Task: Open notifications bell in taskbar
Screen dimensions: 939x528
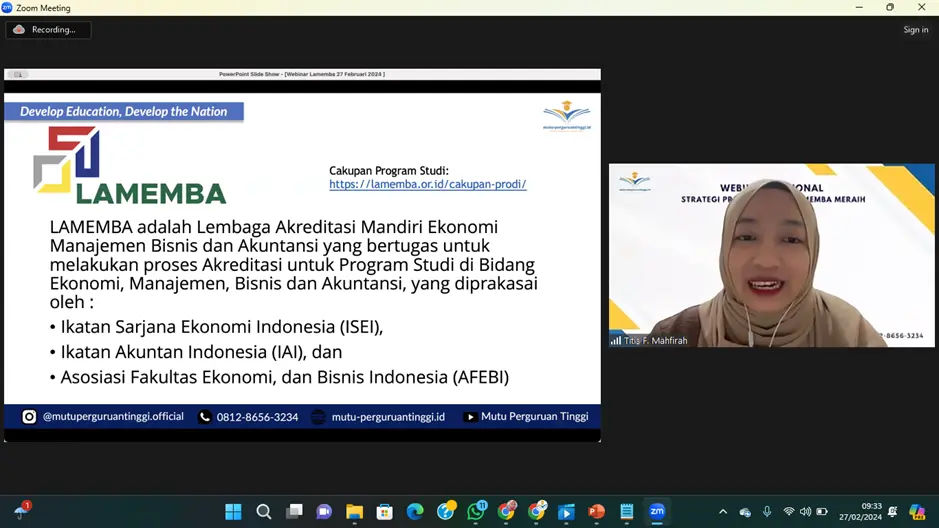Action: tap(893, 512)
